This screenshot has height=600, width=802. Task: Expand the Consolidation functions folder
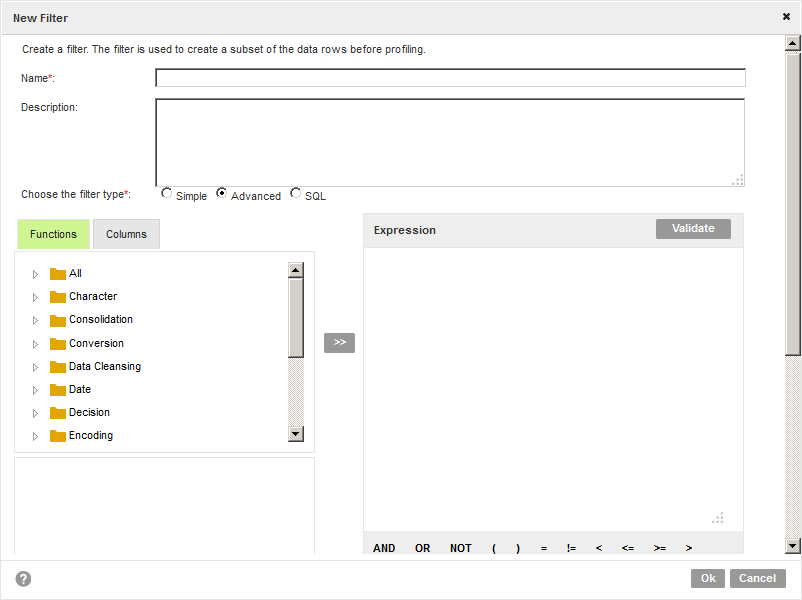(35, 320)
